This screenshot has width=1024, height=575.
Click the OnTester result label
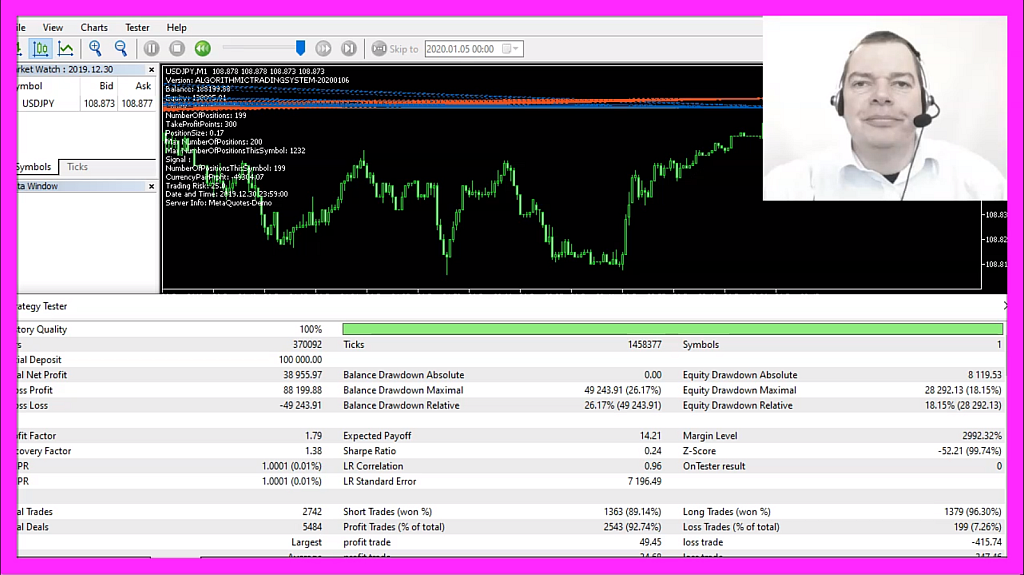tap(714, 466)
